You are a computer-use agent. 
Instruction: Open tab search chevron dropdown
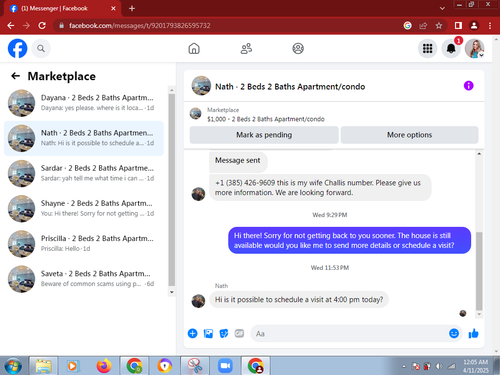442,8
